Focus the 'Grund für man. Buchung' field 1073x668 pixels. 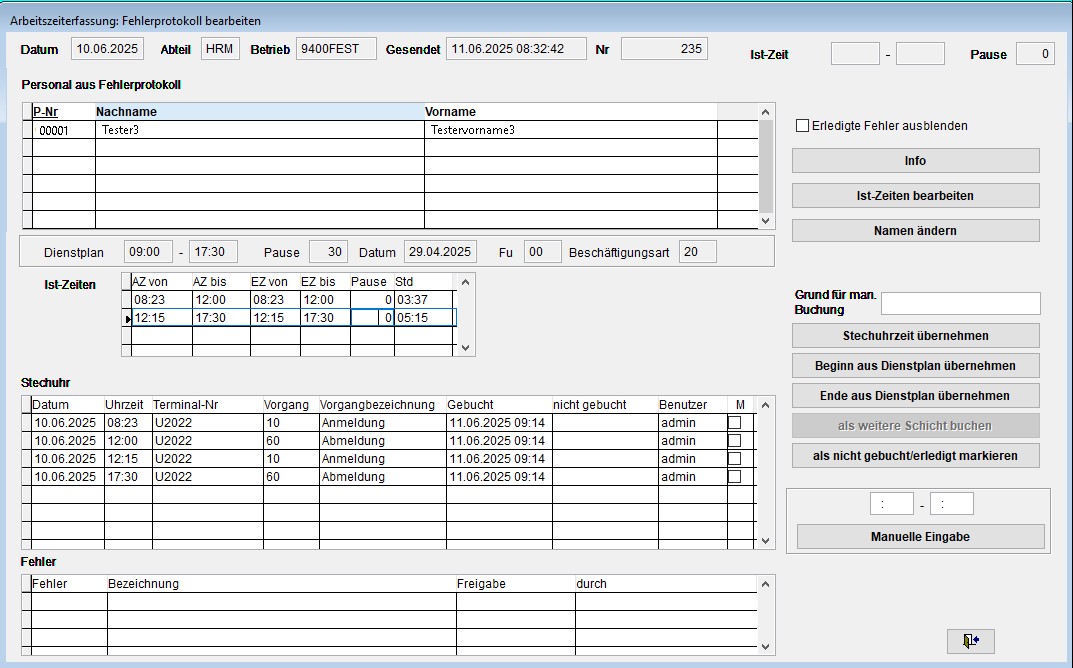click(961, 303)
